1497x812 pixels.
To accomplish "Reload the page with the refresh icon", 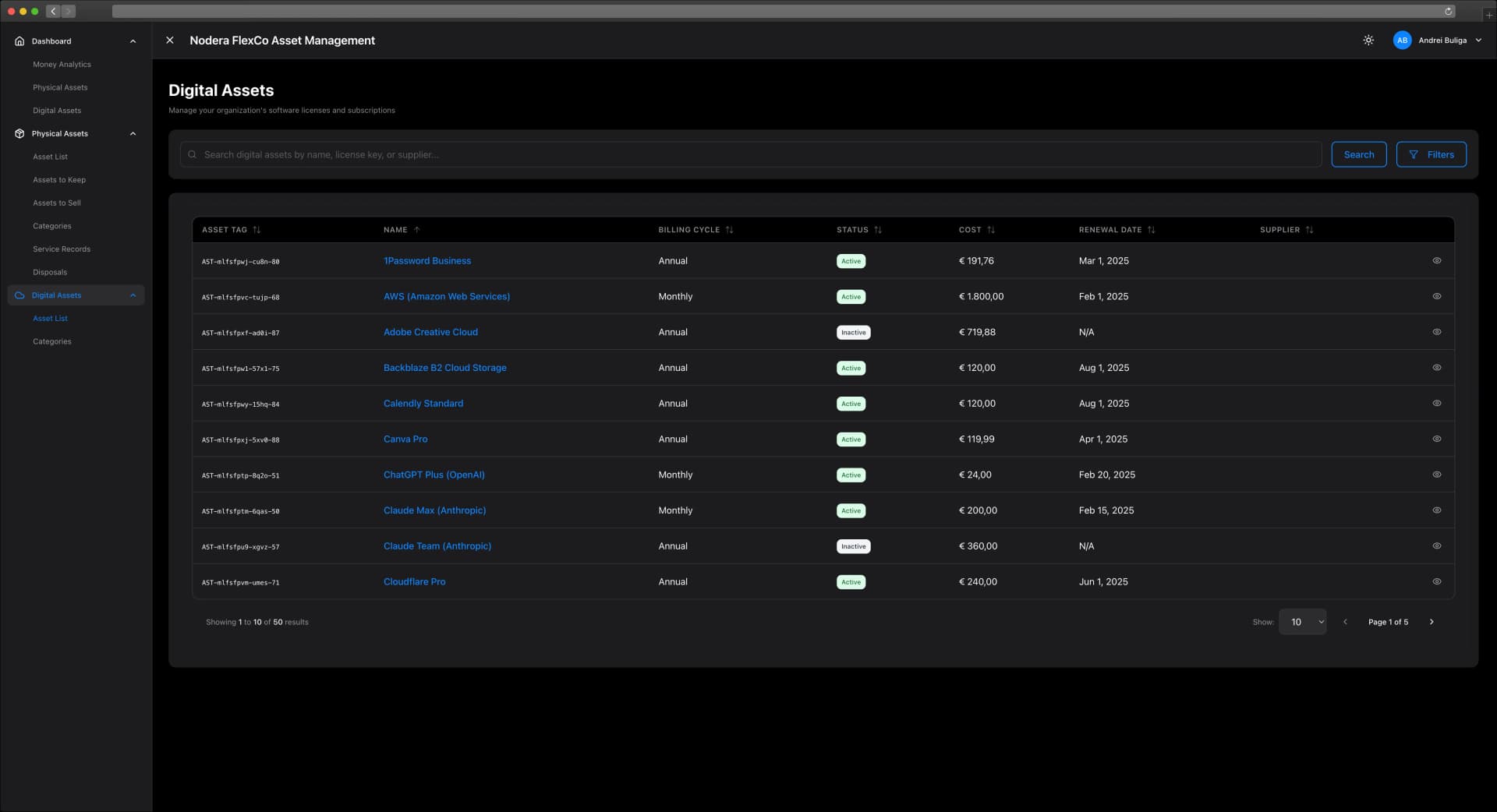I will coord(1448,12).
